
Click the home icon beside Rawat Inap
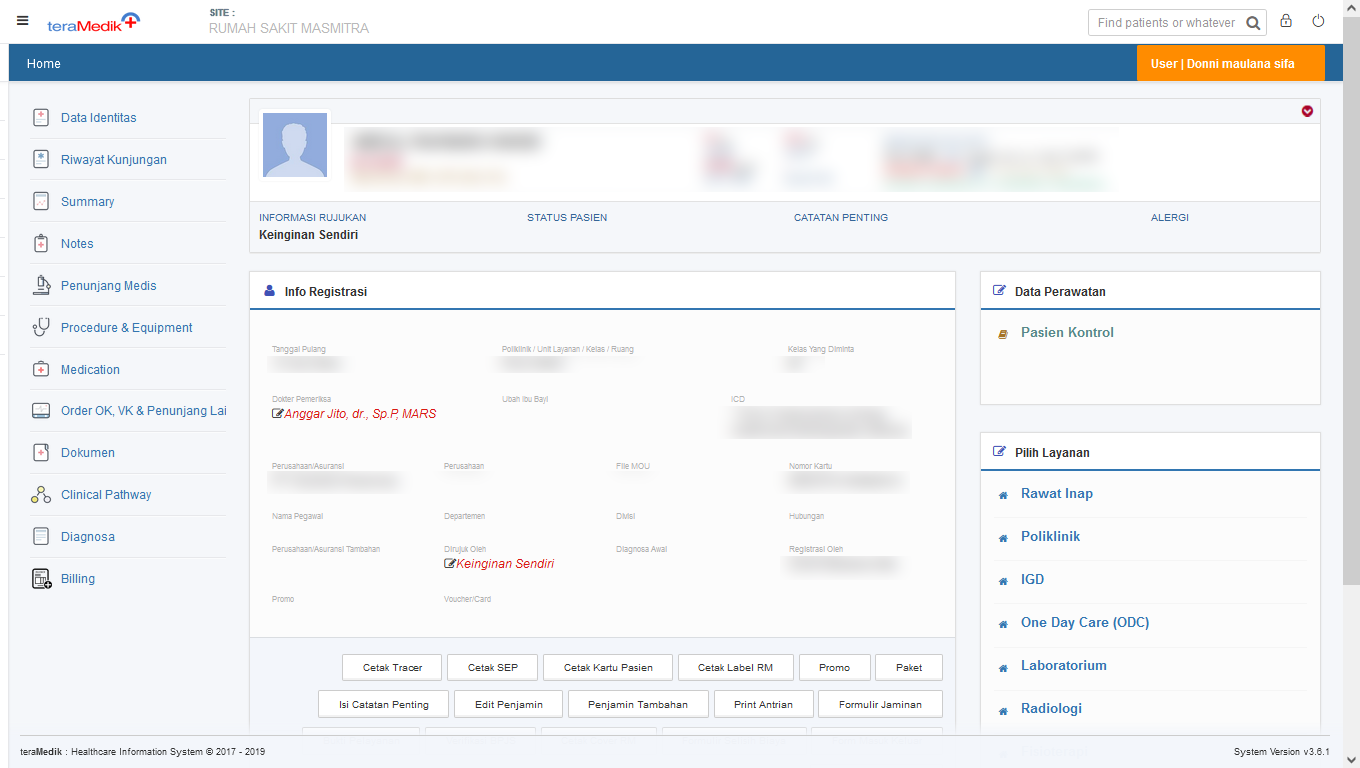(x=1003, y=495)
